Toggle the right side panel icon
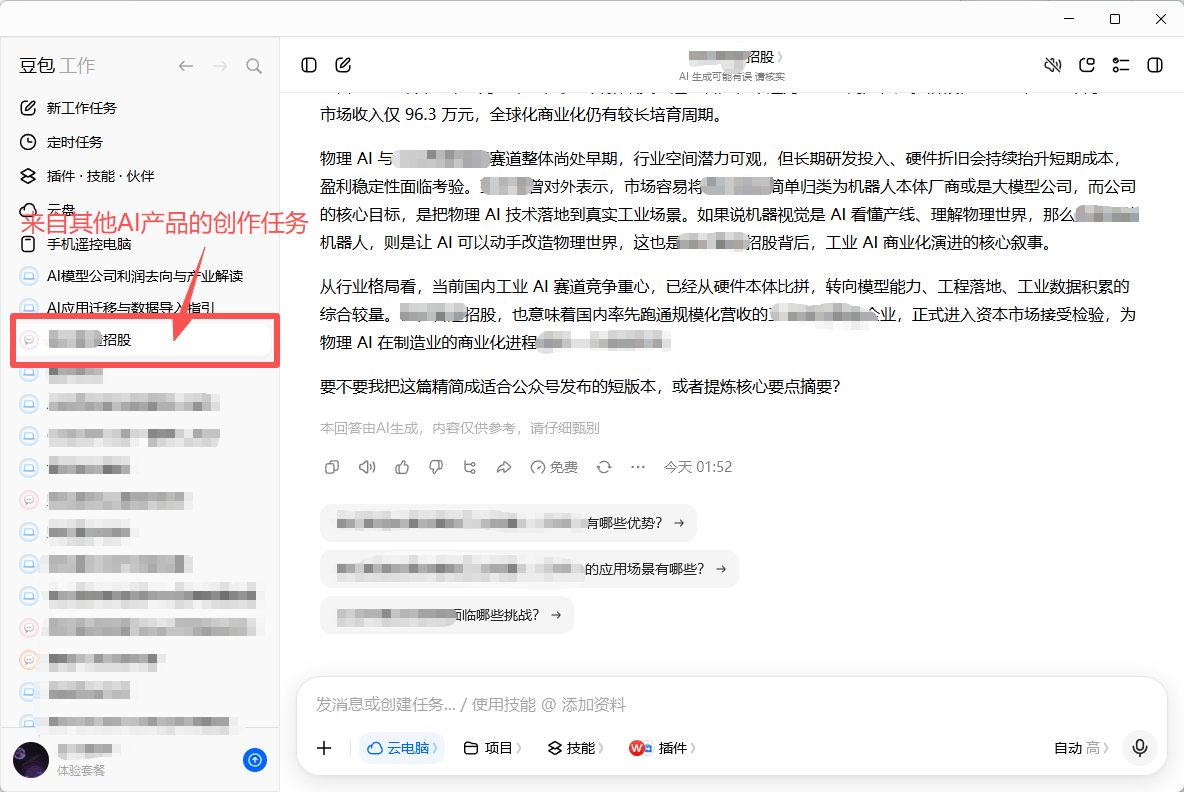The image size is (1184, 792). point(1155,65)
